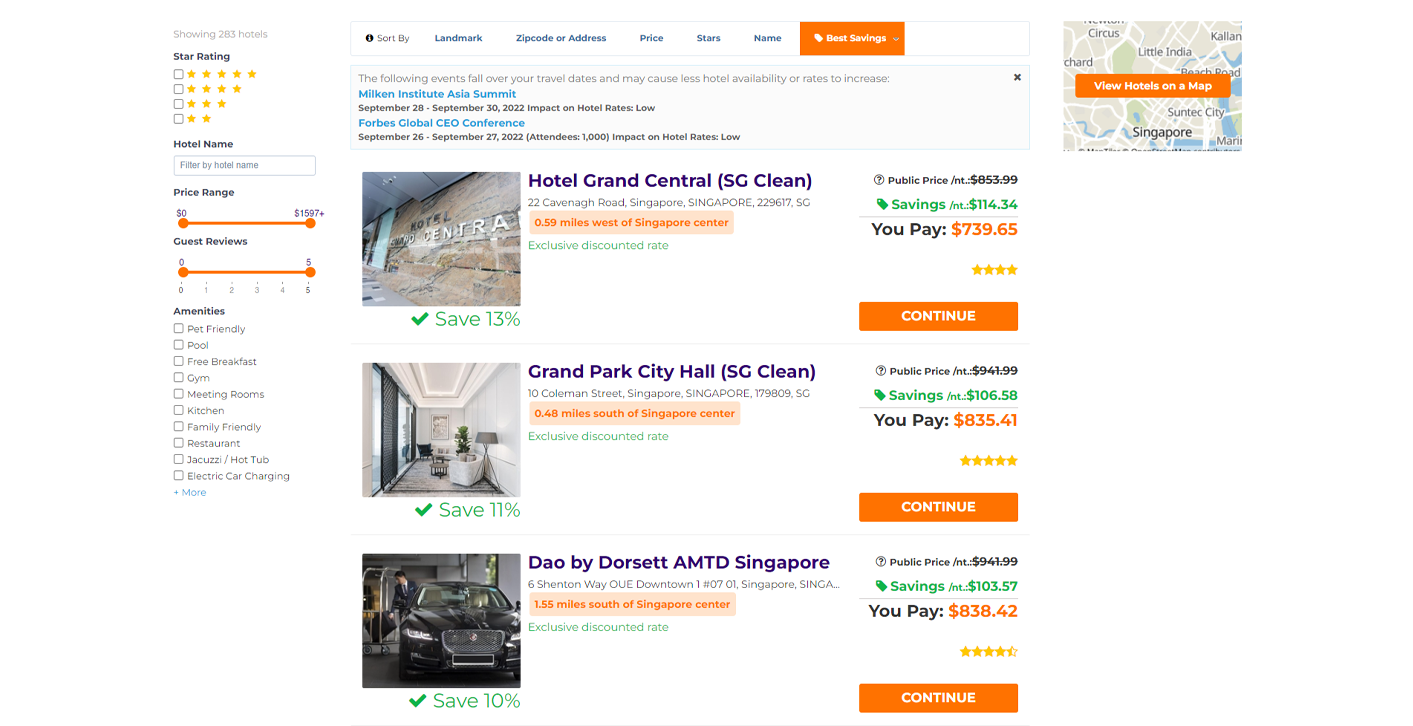Expand amenities with + More
Image resolution: width=1413 pixels, height=726 pixels.
tap(190, 492)
